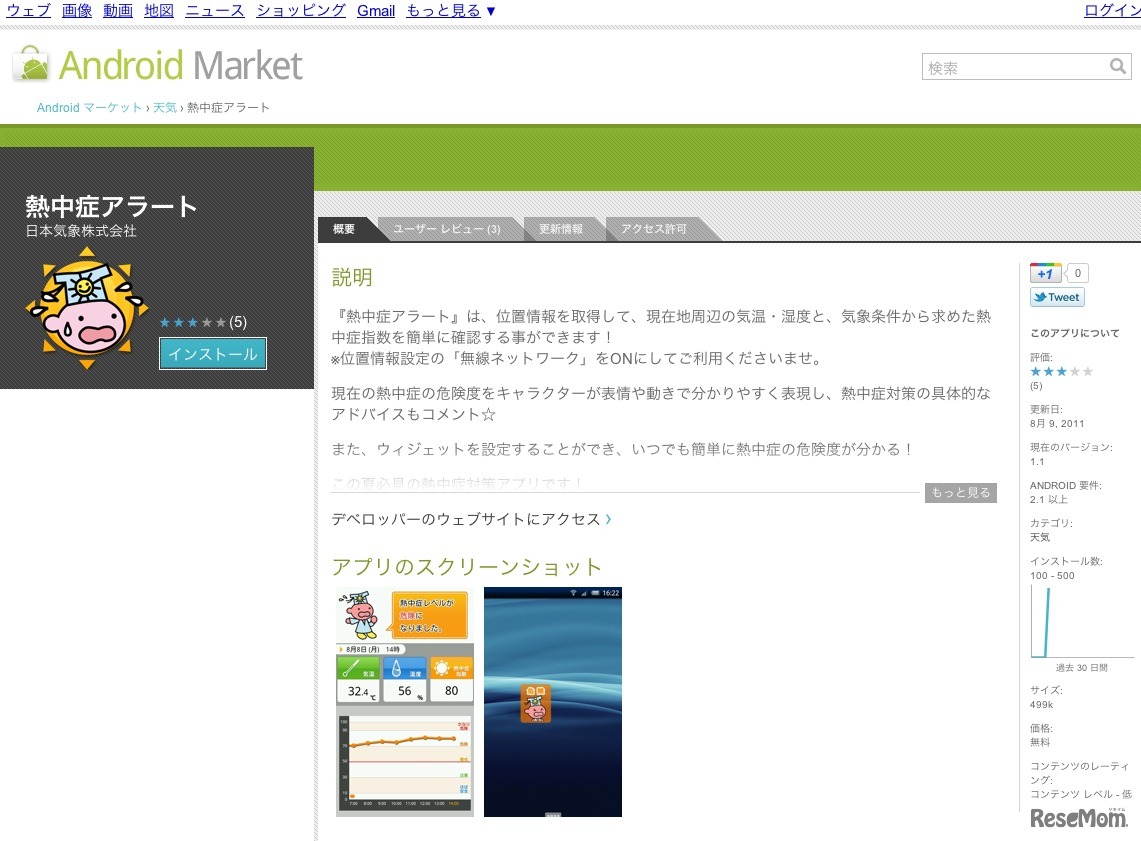Click the Tweet share button

(1056, 297)
